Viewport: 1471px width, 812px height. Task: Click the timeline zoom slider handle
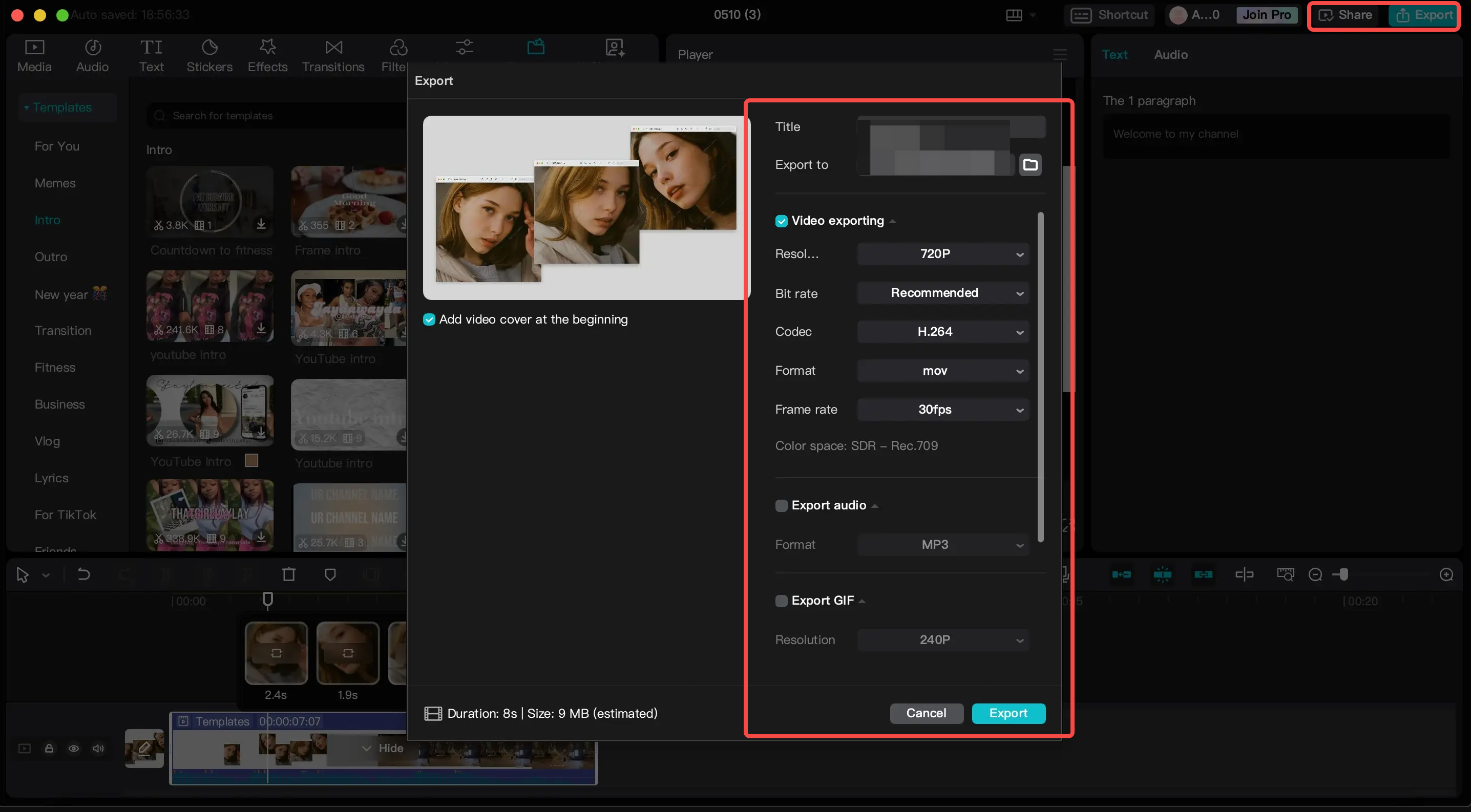coord(1343,574)
